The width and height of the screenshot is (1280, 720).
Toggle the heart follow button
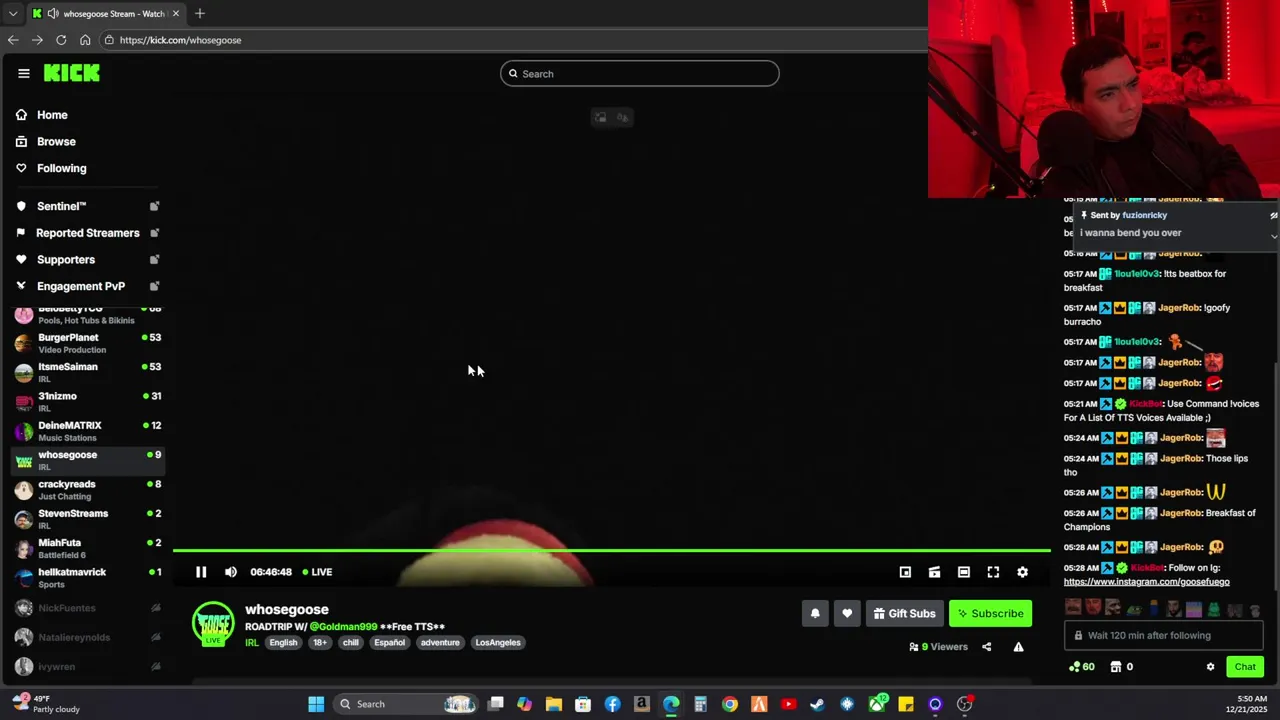pos(847,614)
